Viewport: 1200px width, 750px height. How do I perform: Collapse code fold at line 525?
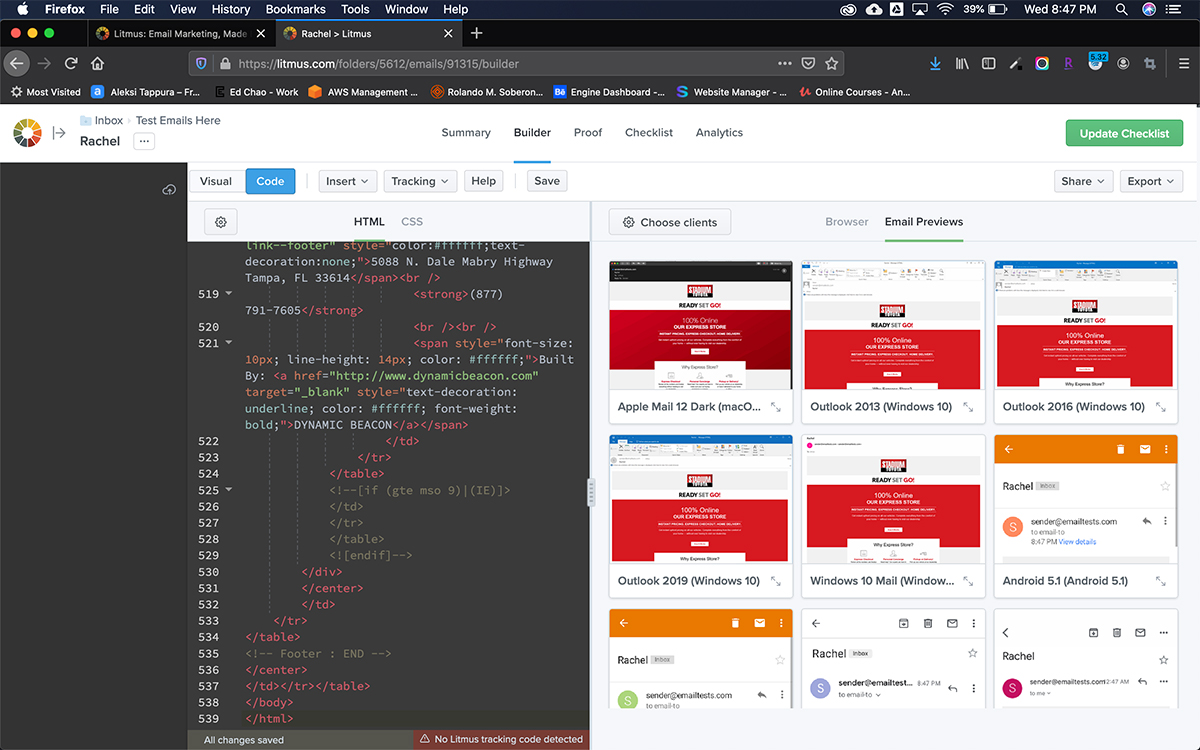[229, 490]
